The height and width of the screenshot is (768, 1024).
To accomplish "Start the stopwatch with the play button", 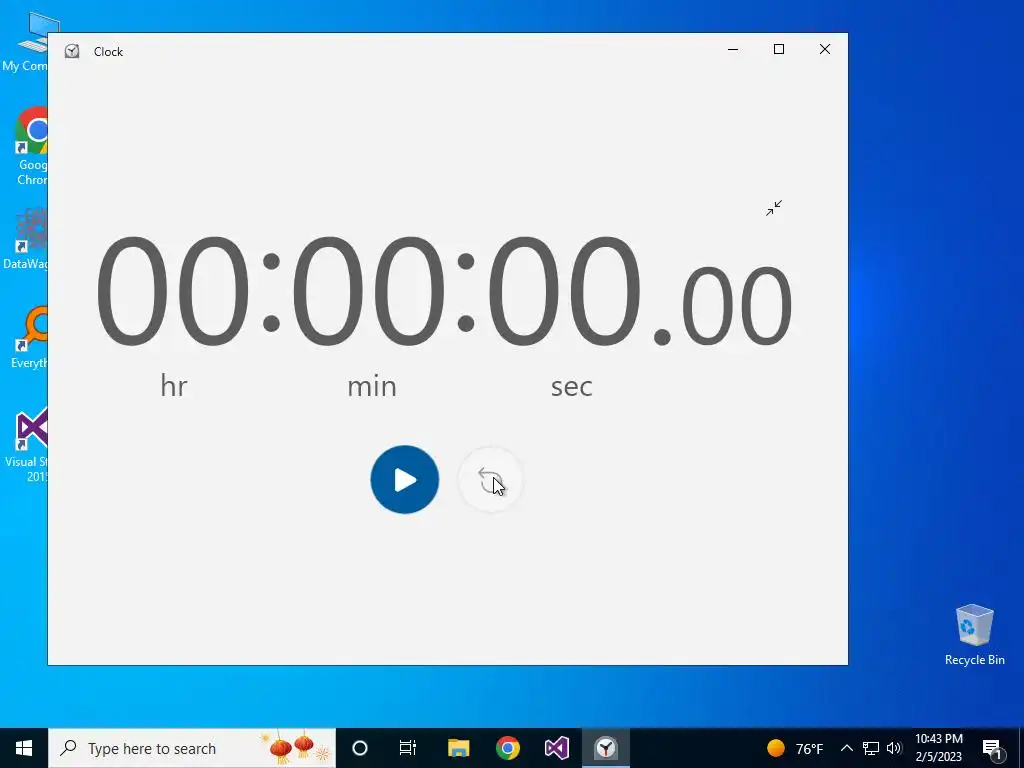I will pyautogui.click(x=404, y=480).
